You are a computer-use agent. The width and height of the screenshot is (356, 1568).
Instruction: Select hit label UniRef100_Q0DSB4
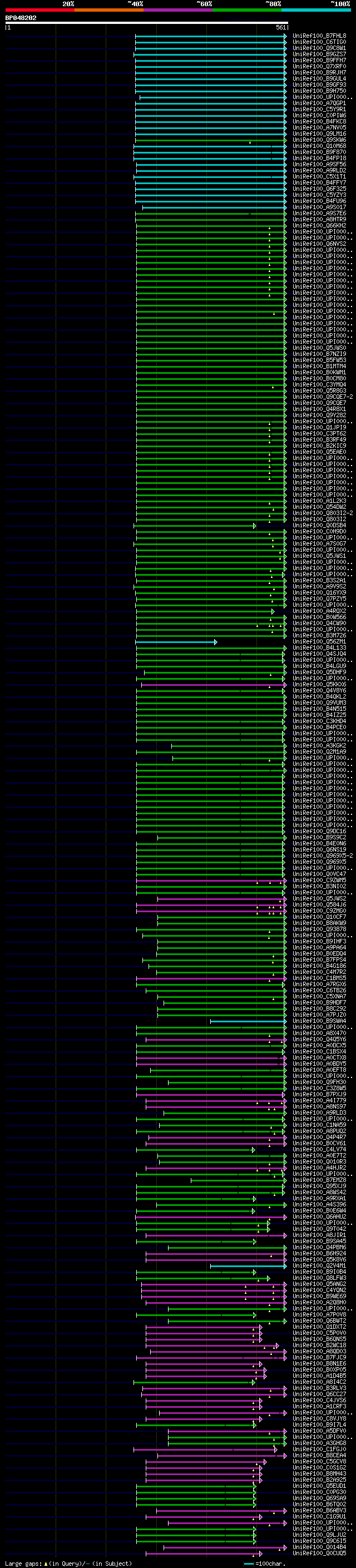(x=319, y=525)
